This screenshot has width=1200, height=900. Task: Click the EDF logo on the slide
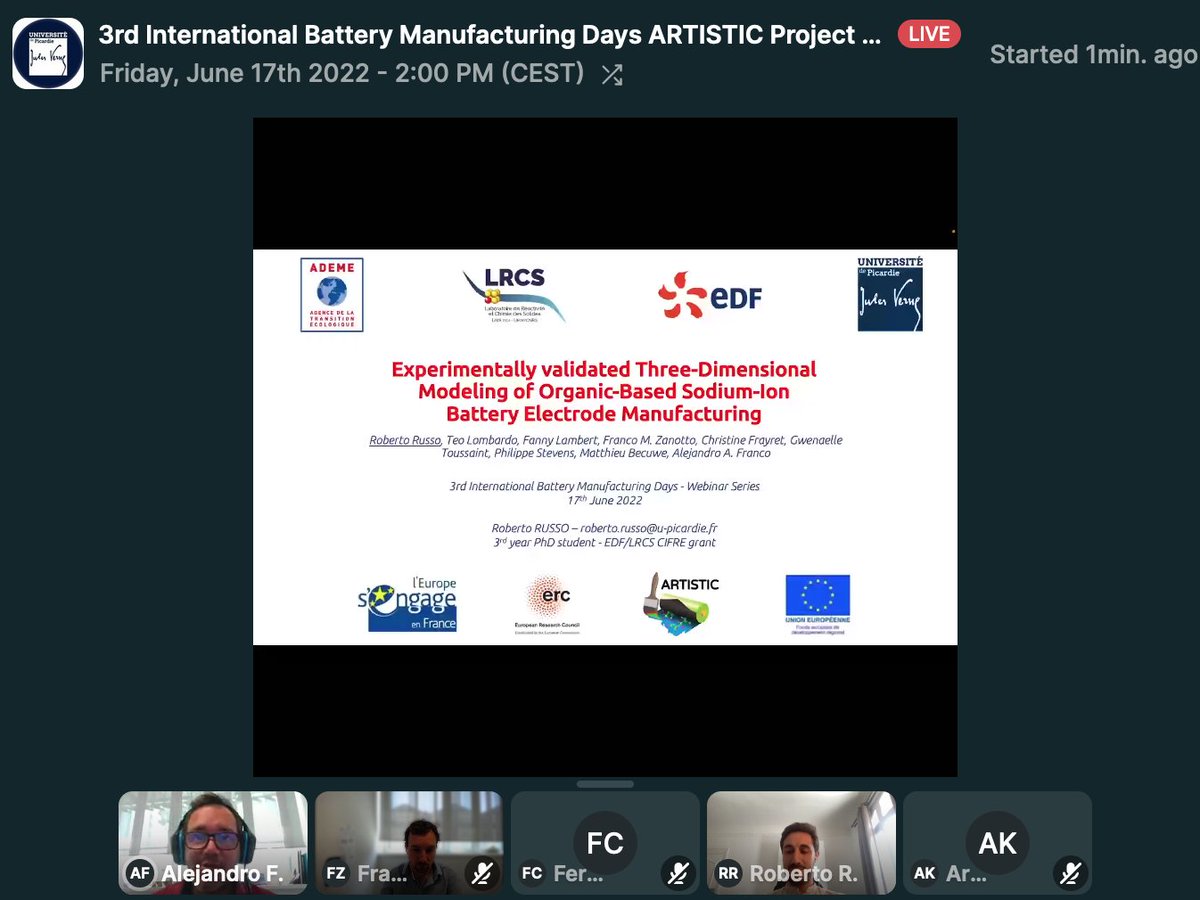click(x=710, y=295)
